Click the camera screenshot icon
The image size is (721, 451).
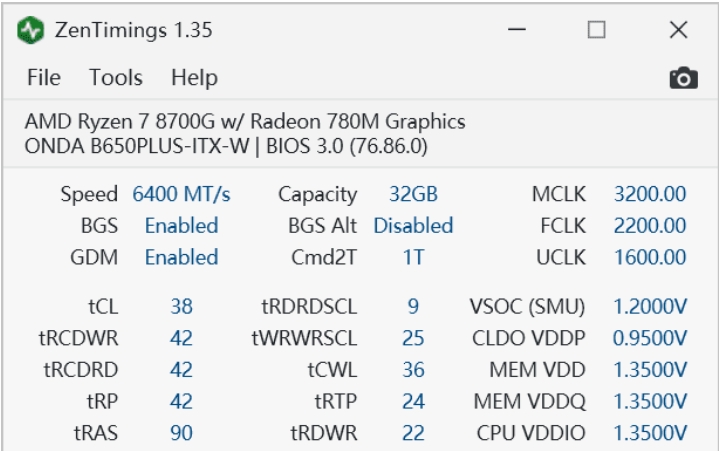click(683, 78)
